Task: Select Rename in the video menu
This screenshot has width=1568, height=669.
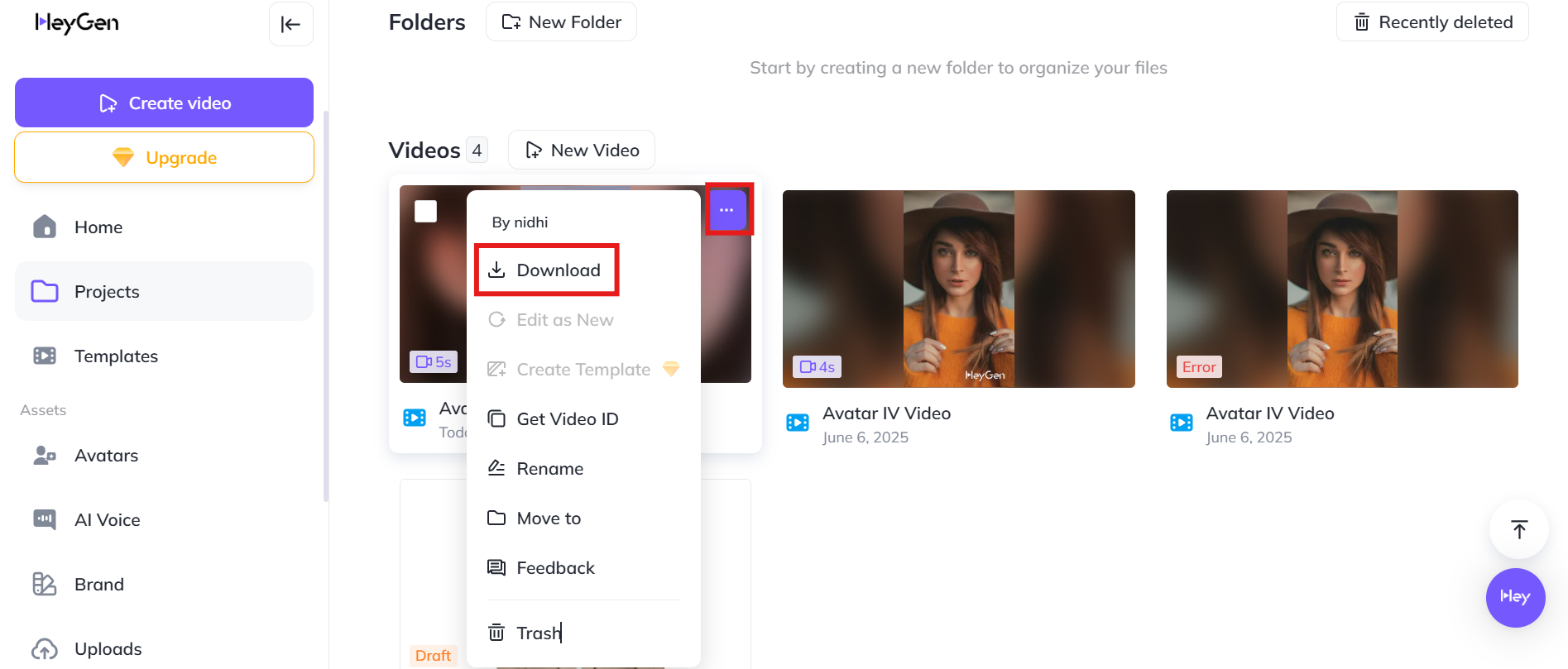Action: coord(549,469)
